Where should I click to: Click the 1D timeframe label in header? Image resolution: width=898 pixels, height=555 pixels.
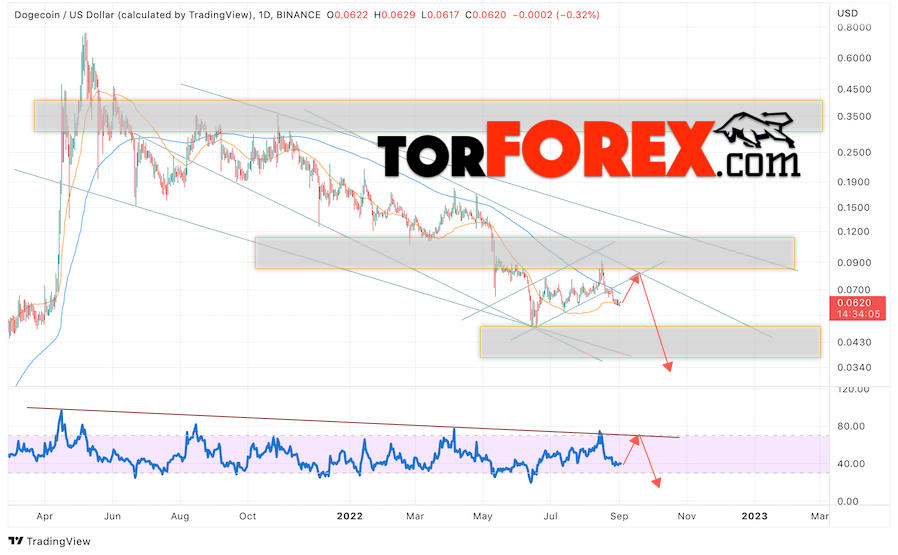click(264, 15)
